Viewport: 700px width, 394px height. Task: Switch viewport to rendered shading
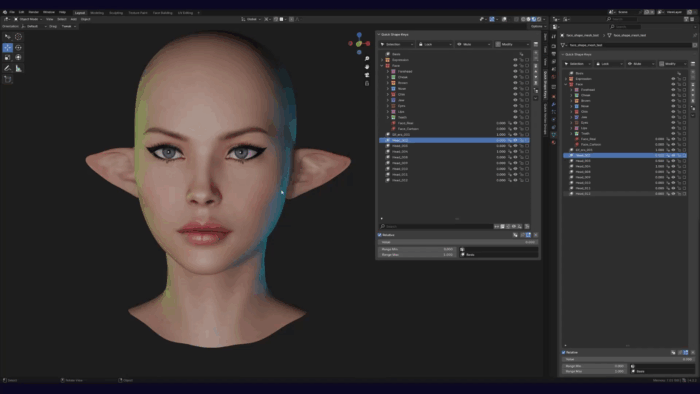(x=539, y=19)
